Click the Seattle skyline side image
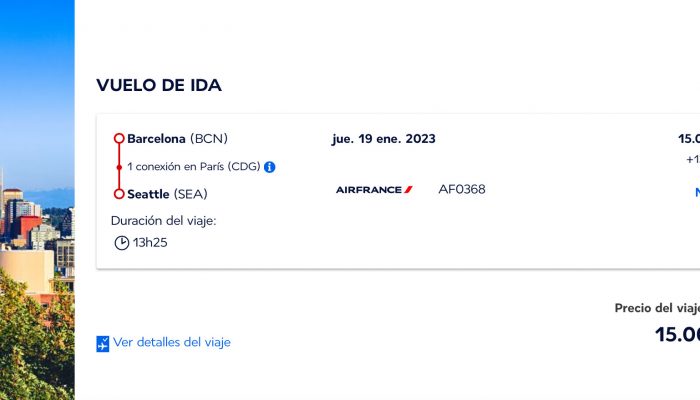 pyautogui.click(x=37, y=200)
